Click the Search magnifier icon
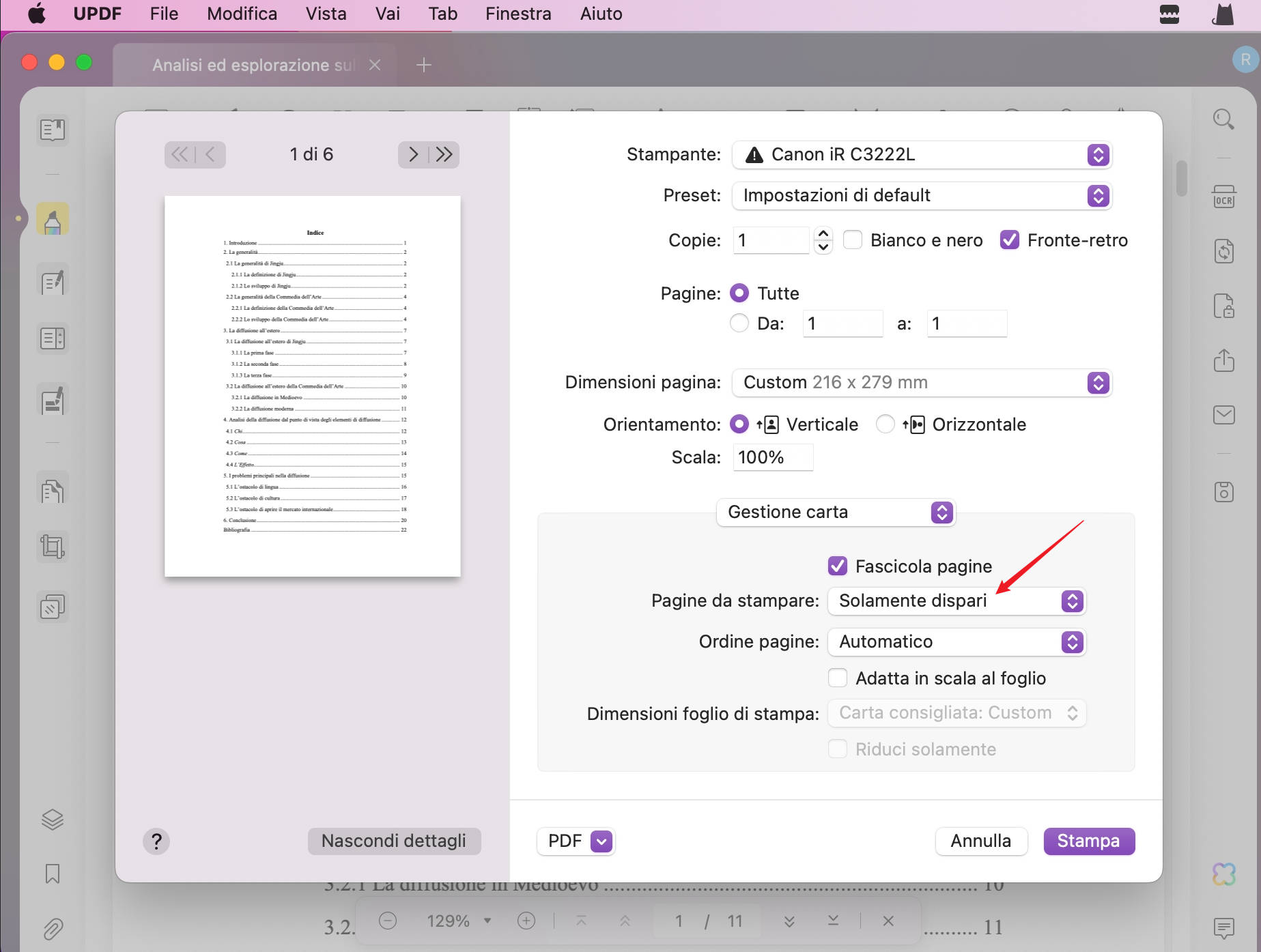The image size is (1261, 952). (1223, 119)
